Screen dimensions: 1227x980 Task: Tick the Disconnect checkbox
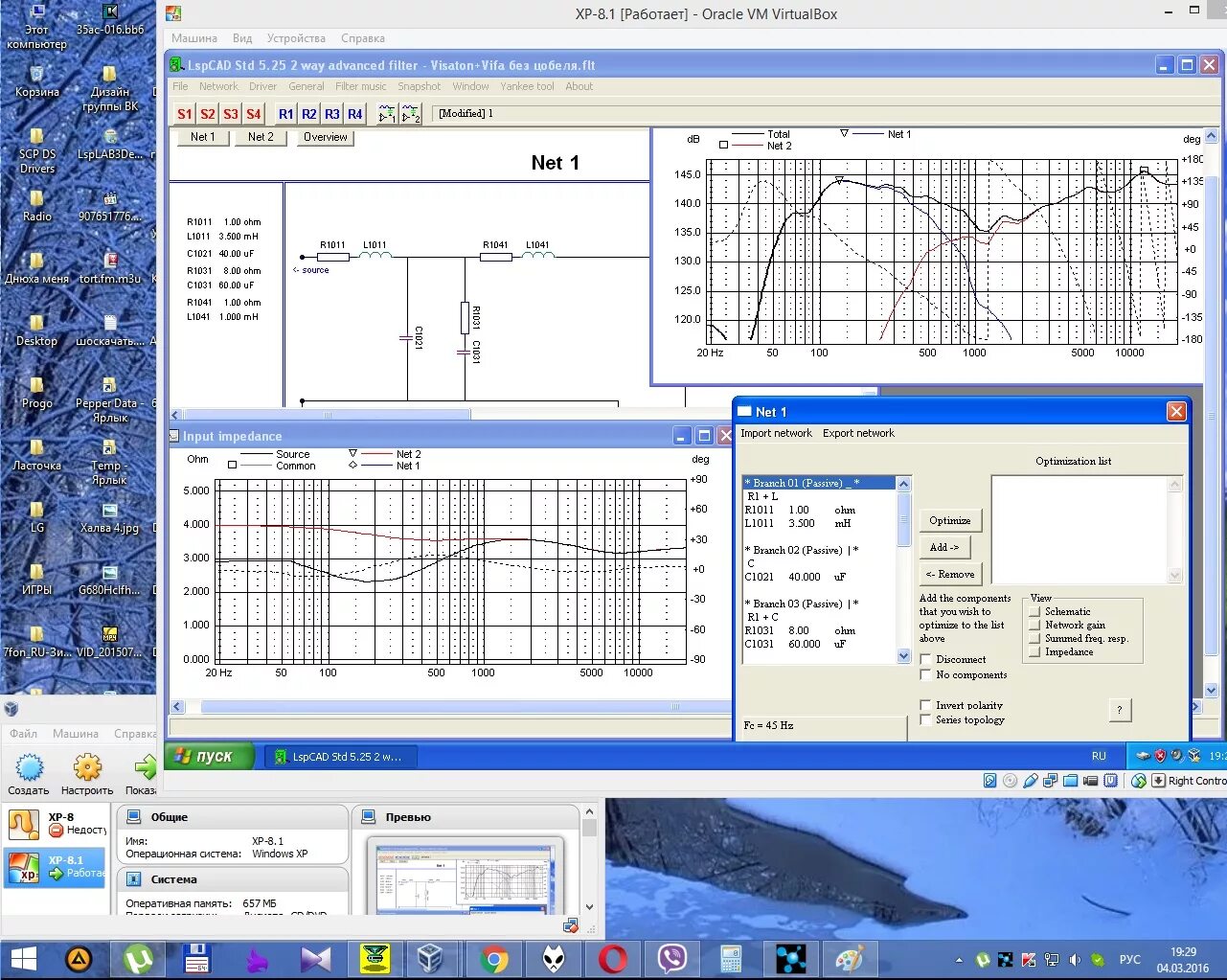[x=925, y=659]
